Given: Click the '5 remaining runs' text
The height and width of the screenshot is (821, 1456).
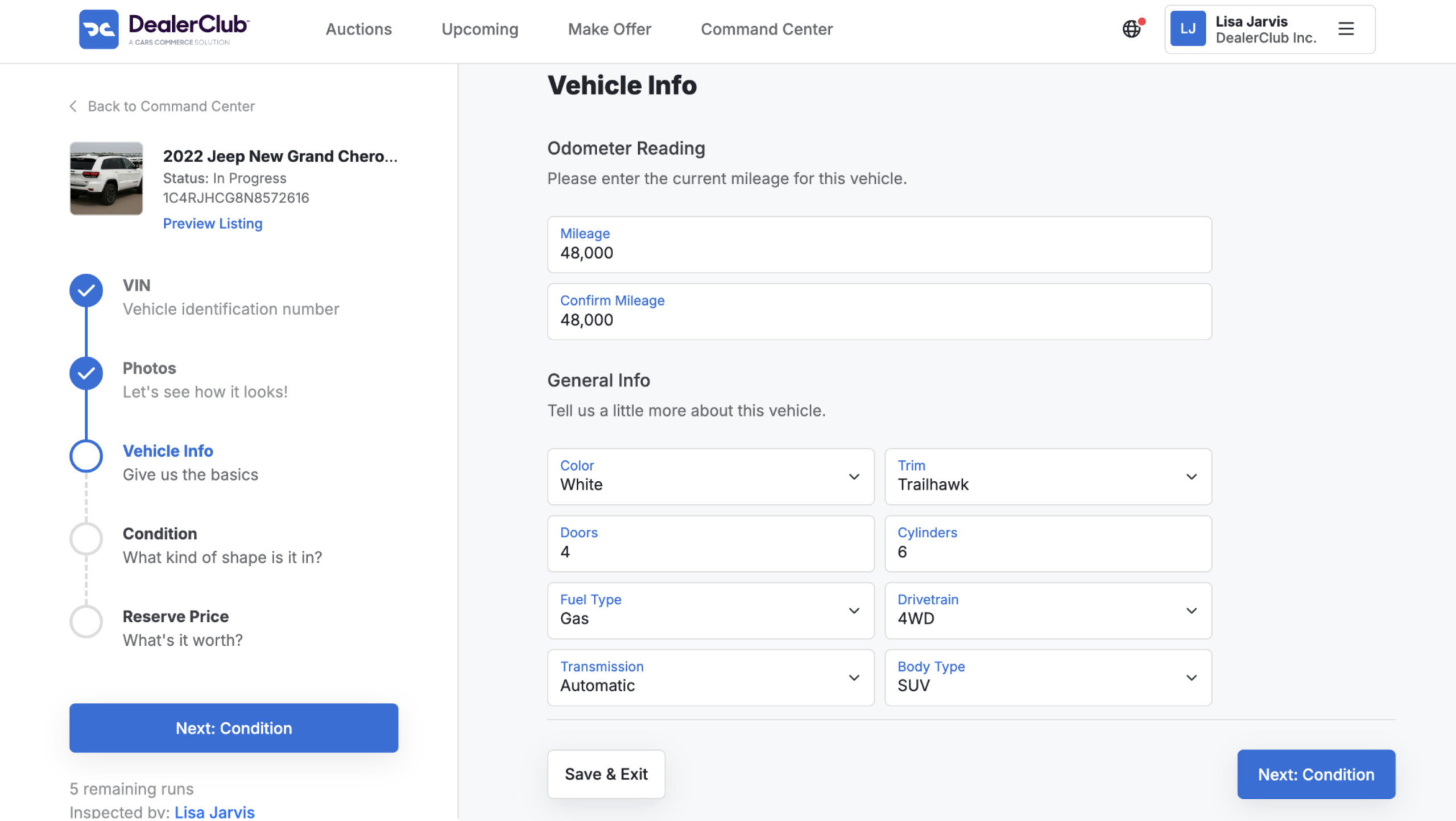Looking at the screenshot, I should click(131, 789).
